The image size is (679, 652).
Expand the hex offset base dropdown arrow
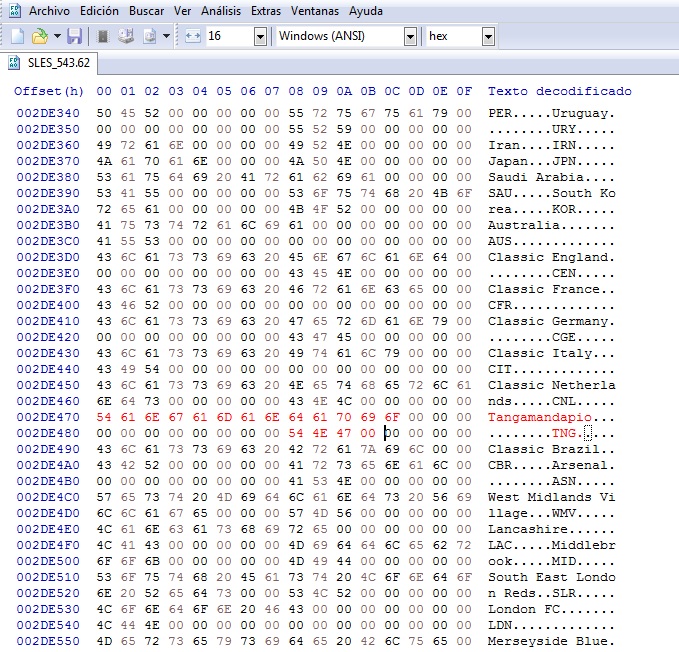(x=488, y=36)
